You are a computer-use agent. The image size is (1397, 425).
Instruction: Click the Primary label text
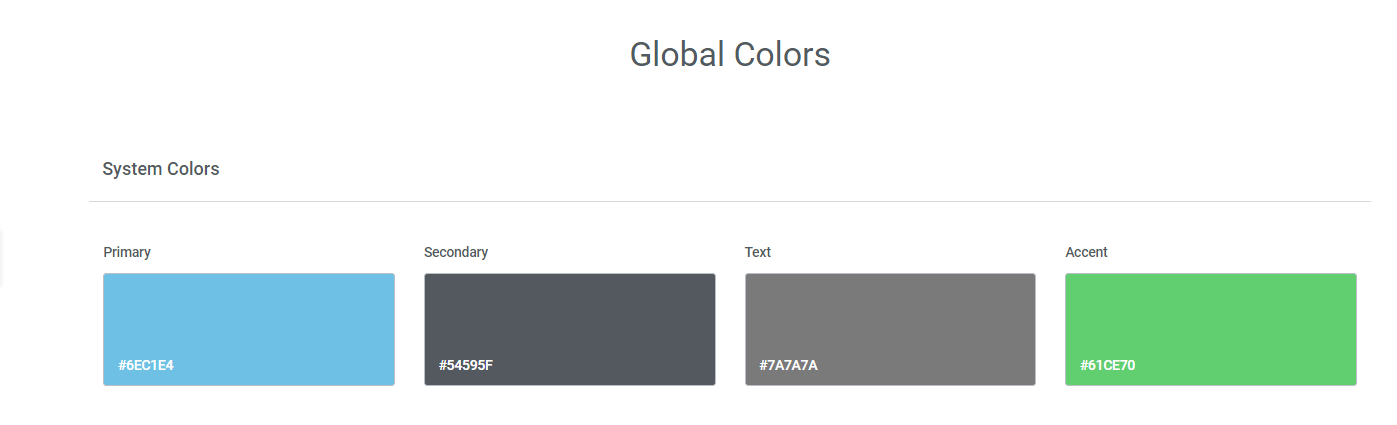click(127, 252)
